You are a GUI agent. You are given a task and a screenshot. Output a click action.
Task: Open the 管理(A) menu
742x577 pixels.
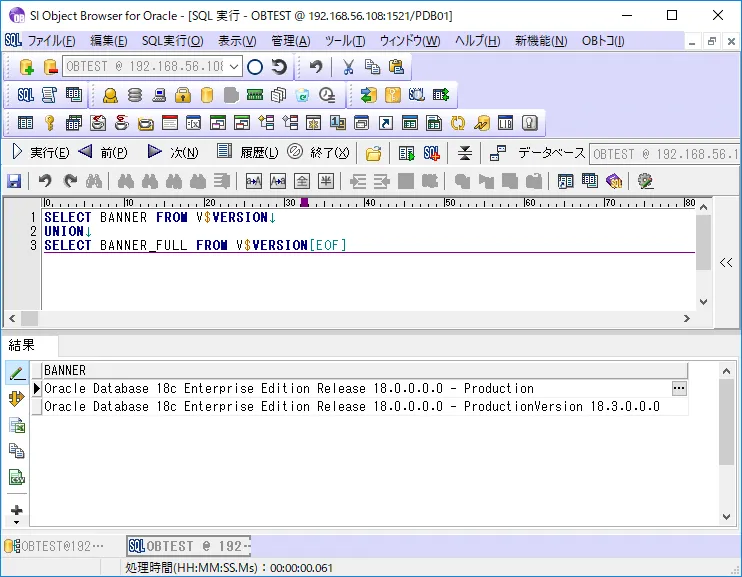291,41
